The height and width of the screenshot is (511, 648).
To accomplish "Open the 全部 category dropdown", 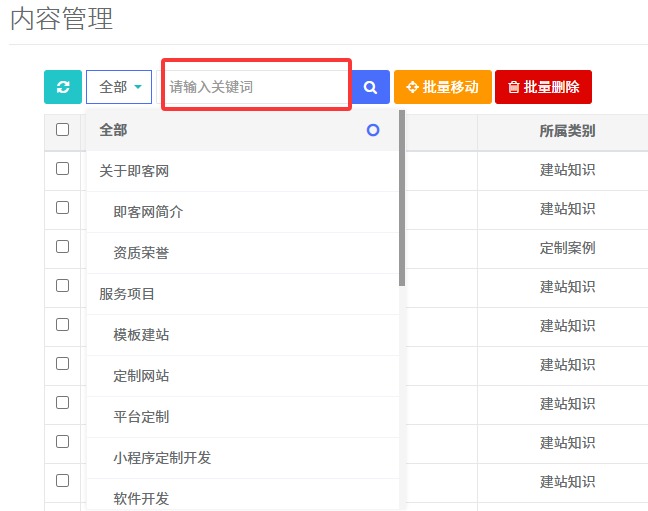I will 119,87.
